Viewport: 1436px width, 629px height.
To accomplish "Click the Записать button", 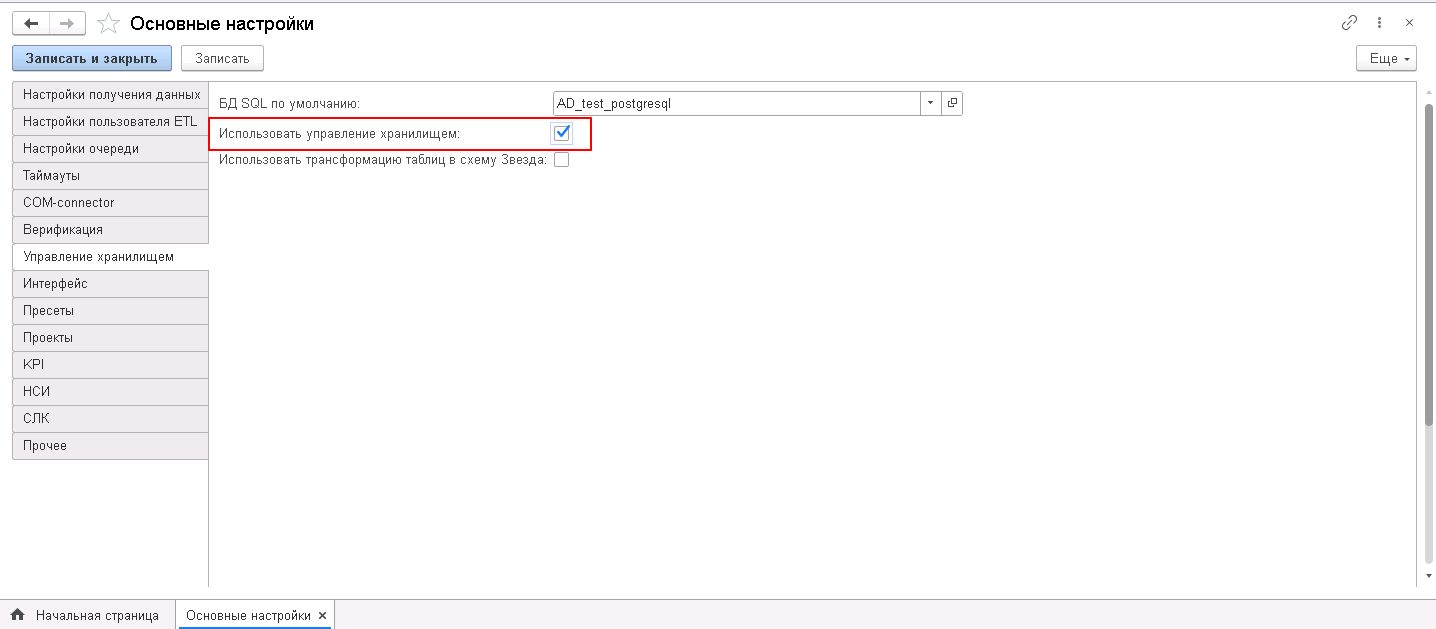I will (222, 59).
